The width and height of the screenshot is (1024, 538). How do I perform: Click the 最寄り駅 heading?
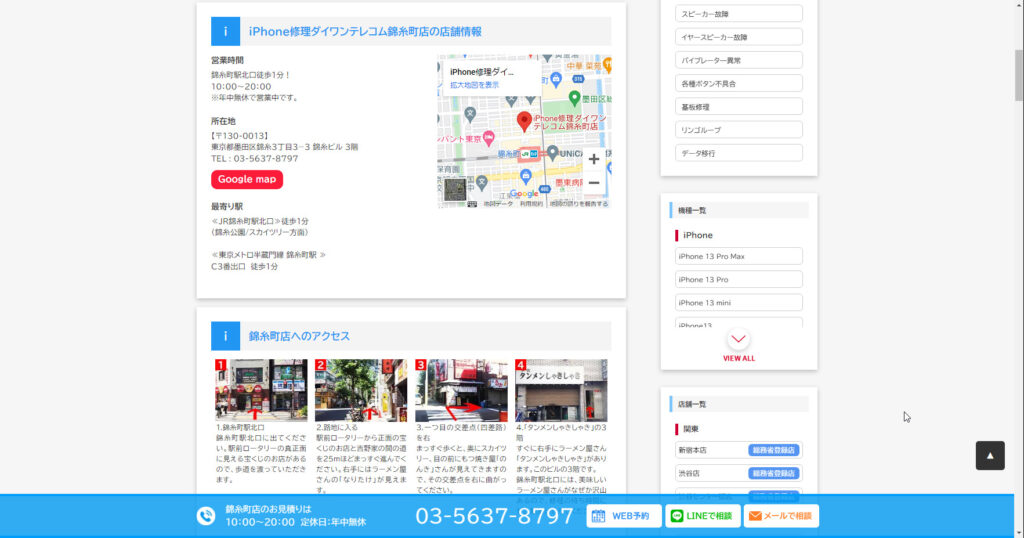point(227,206)
